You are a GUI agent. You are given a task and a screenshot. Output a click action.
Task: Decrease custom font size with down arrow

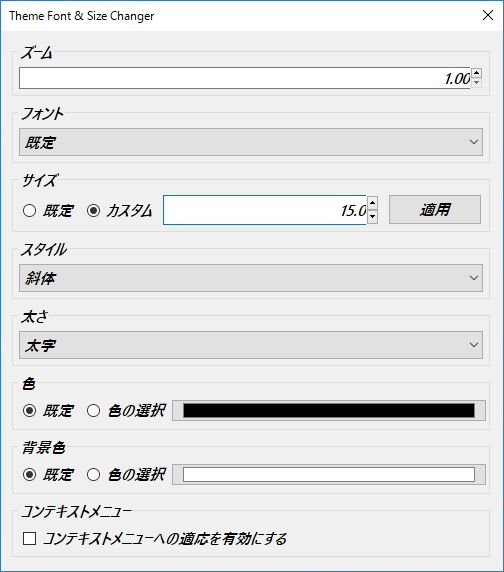coord(372,217)
